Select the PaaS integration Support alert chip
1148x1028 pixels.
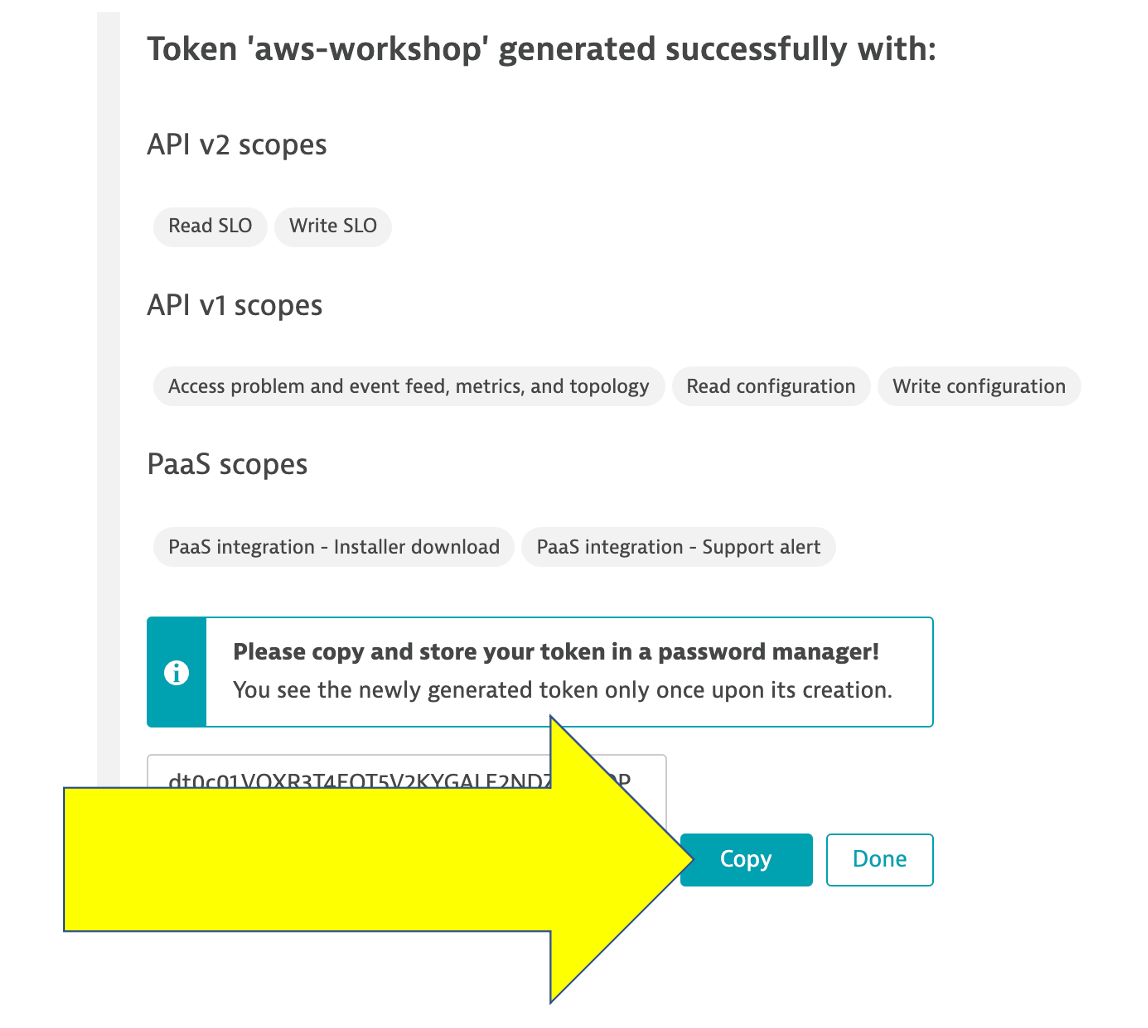(x=678, y=547)
